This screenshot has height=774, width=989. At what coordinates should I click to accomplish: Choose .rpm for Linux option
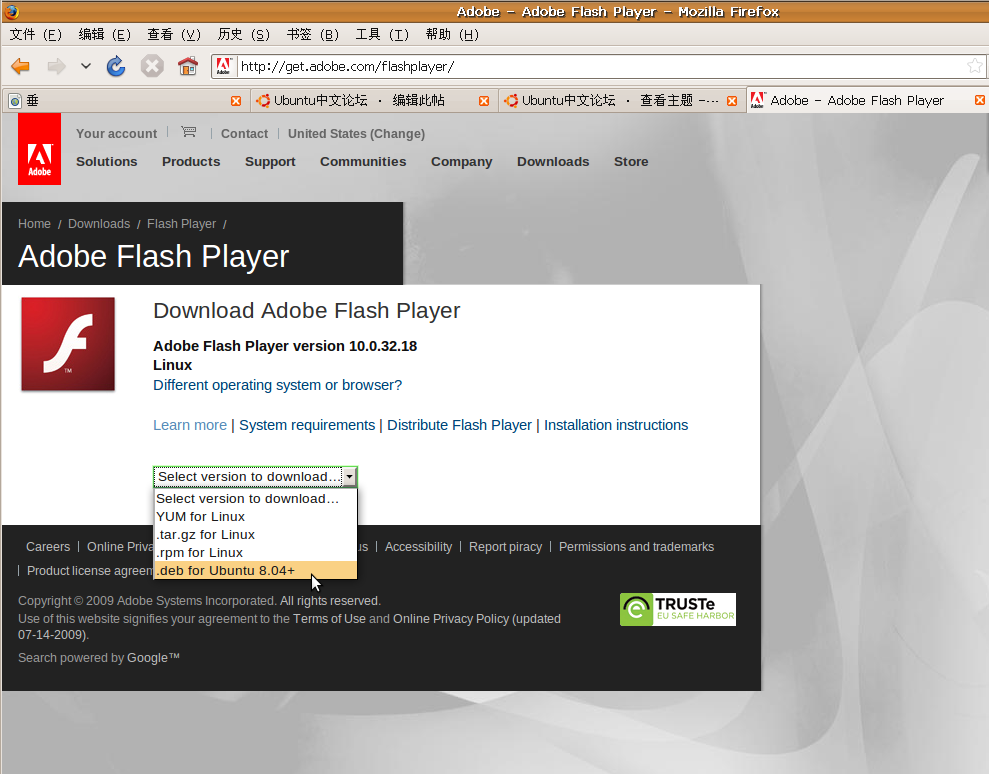[255, 553]
